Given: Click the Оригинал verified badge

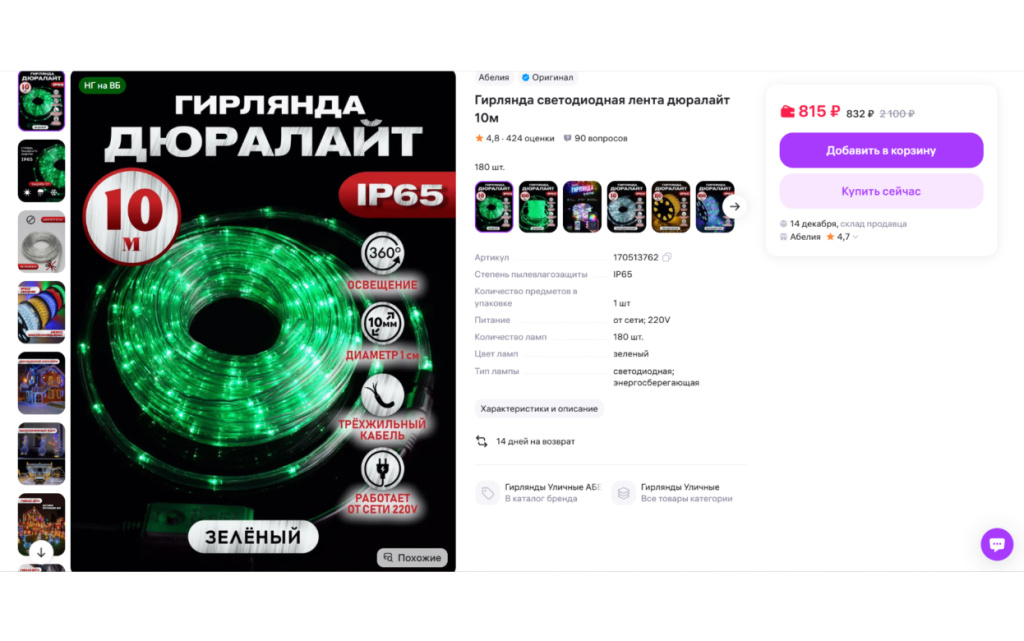Looking at the screenshot, I should pyautogui.click(x=547, y=78).
